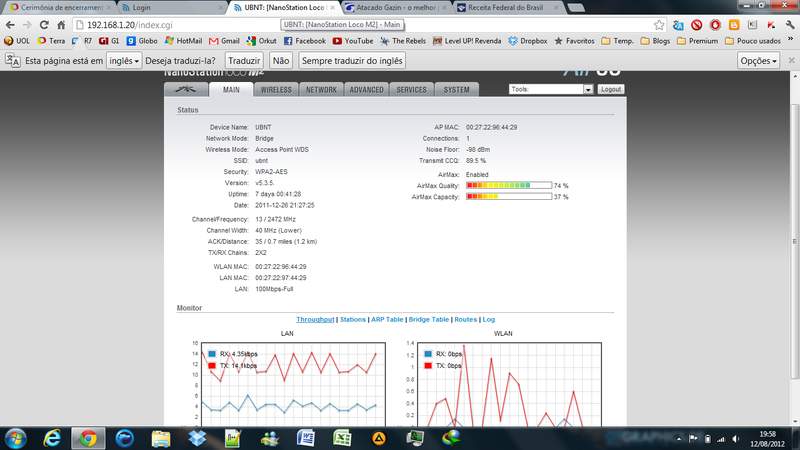This screenshot has height=450, width=800.
Task: Open the Tools dropdown in airOS
Action: pos(551,89)
